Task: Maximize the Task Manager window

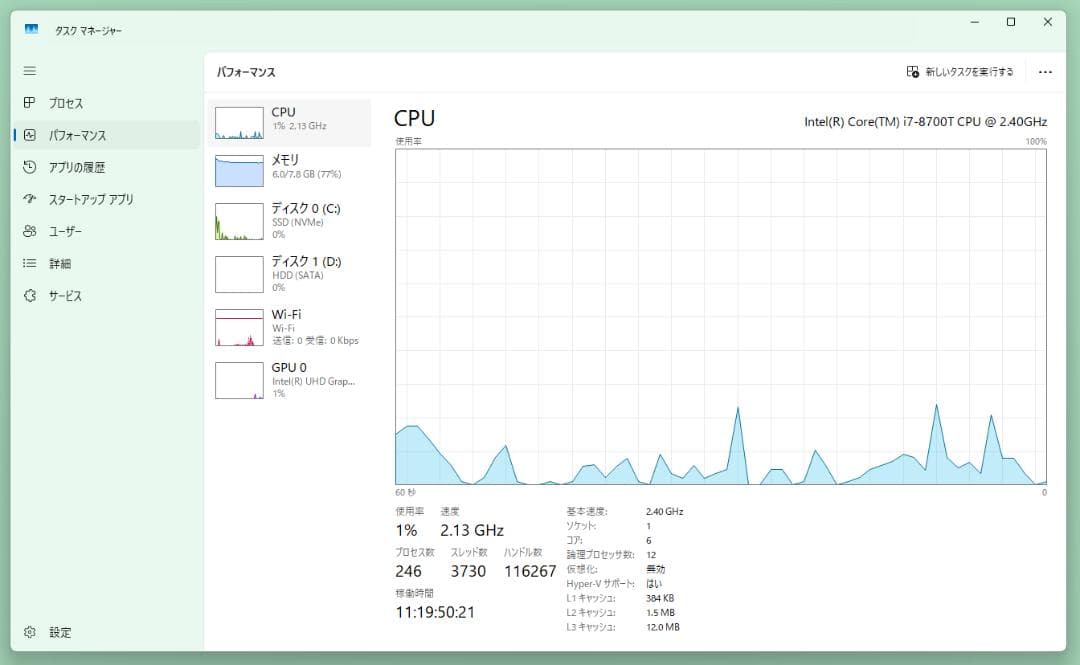Action: [x=1011, y=22]
